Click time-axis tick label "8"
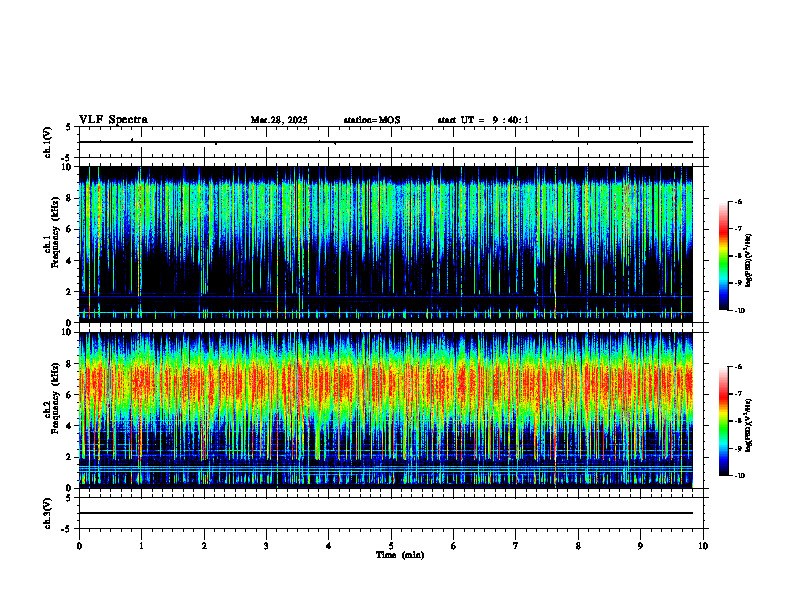Image resolution: width=792 pixels, height=612 pixels. click(x=578, y=546)
